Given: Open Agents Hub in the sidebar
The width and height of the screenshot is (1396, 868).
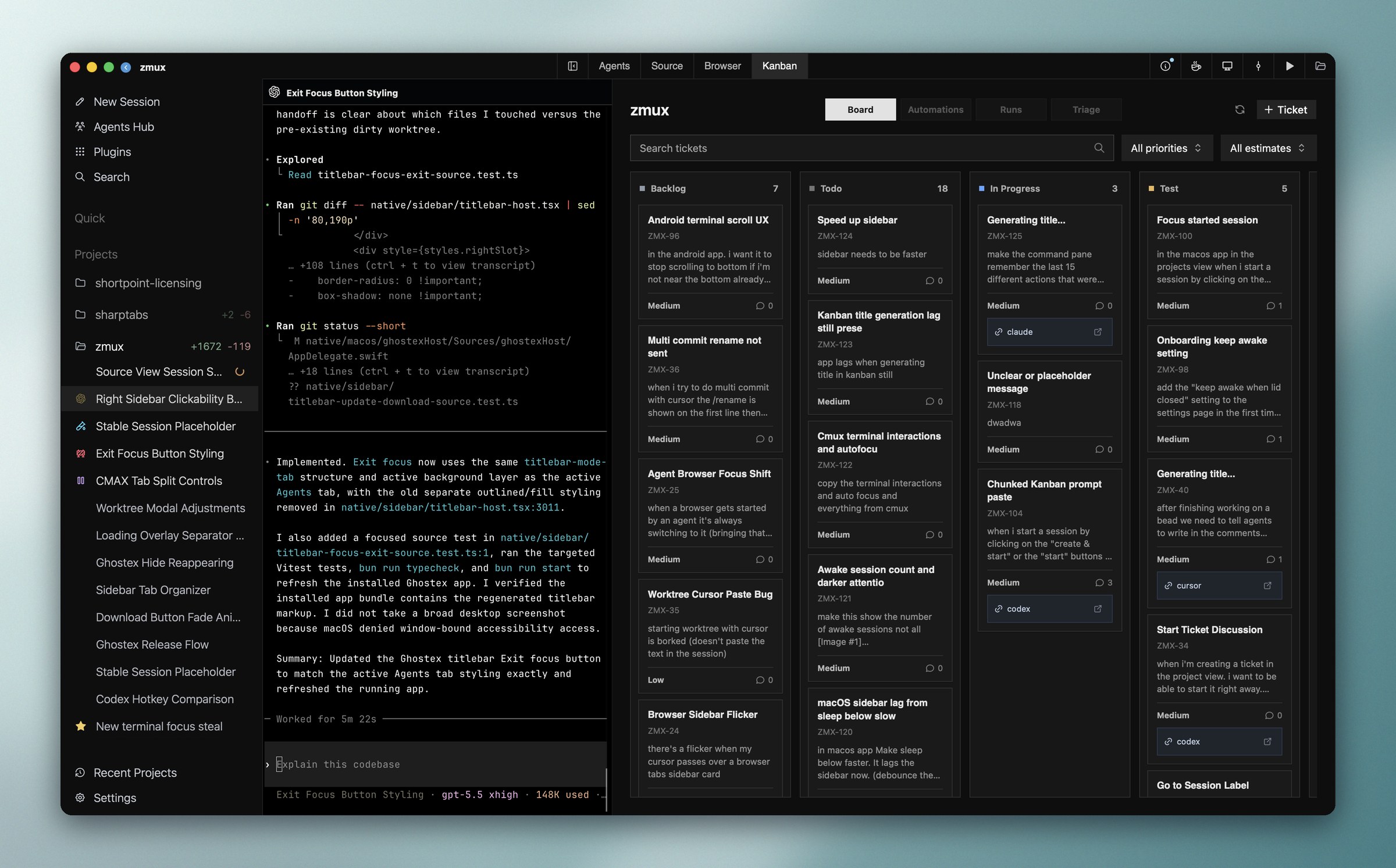Looking at the screenshot, I should pyautogui.click(x=124, y=127).
